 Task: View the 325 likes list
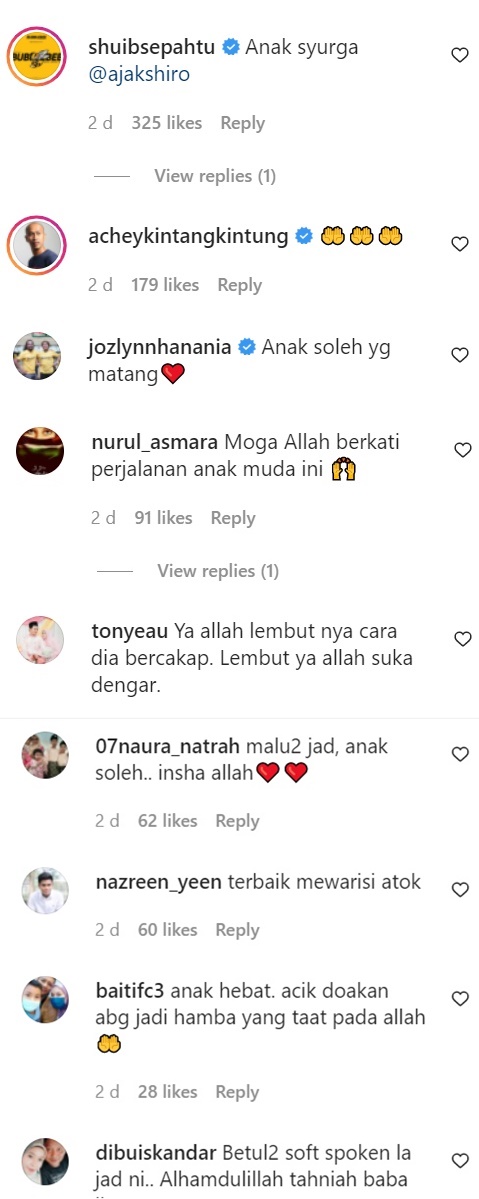point(167,123)
